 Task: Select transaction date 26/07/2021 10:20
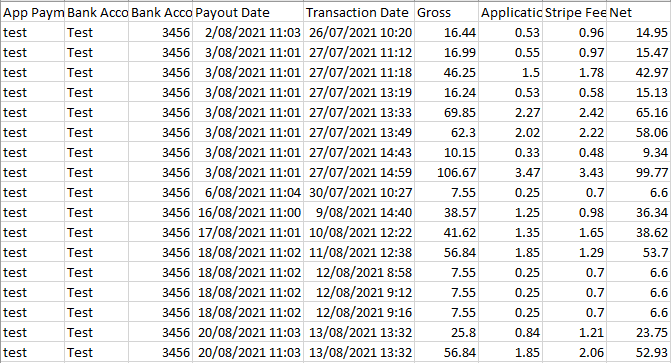point(359,33)
